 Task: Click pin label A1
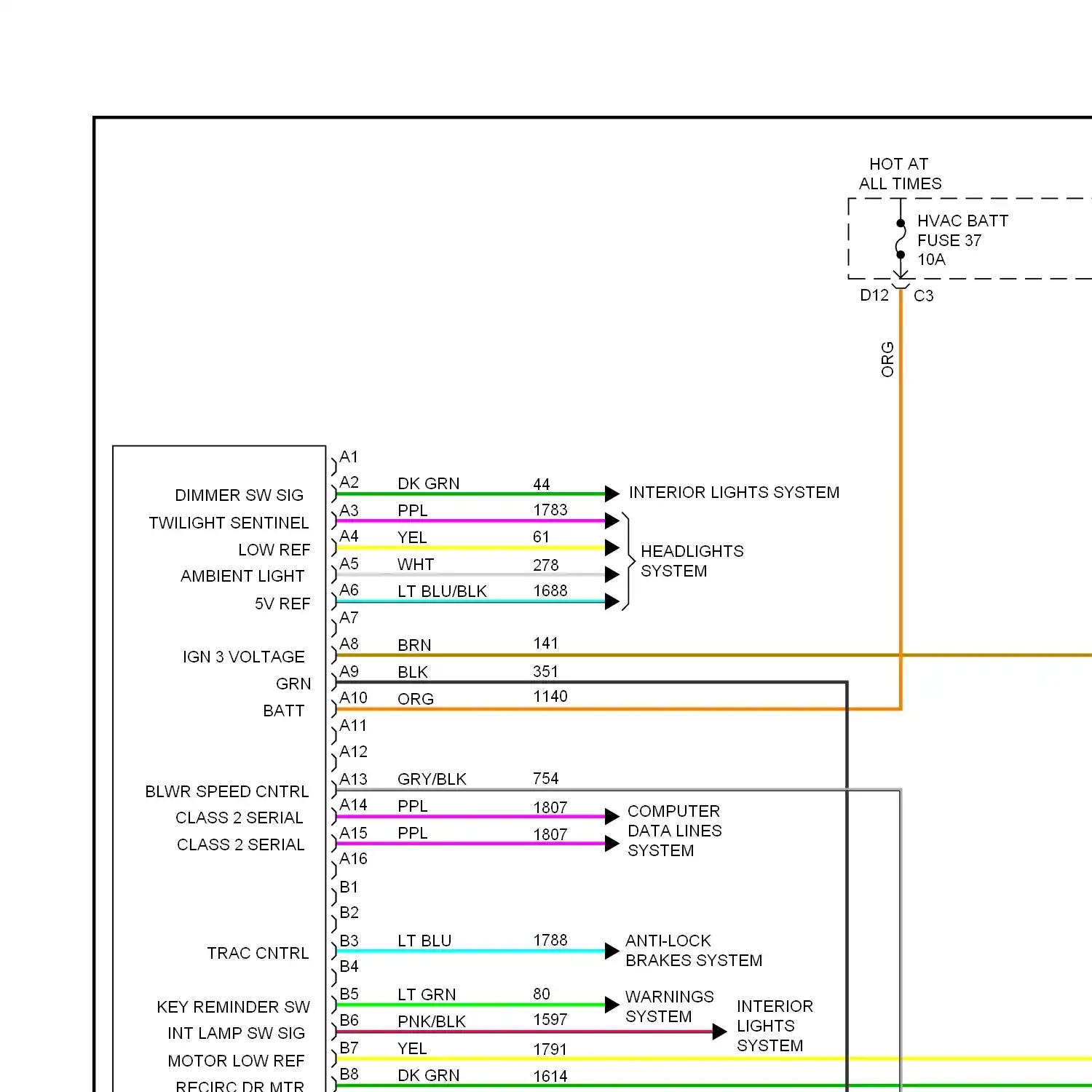click(x=349, y=456)
